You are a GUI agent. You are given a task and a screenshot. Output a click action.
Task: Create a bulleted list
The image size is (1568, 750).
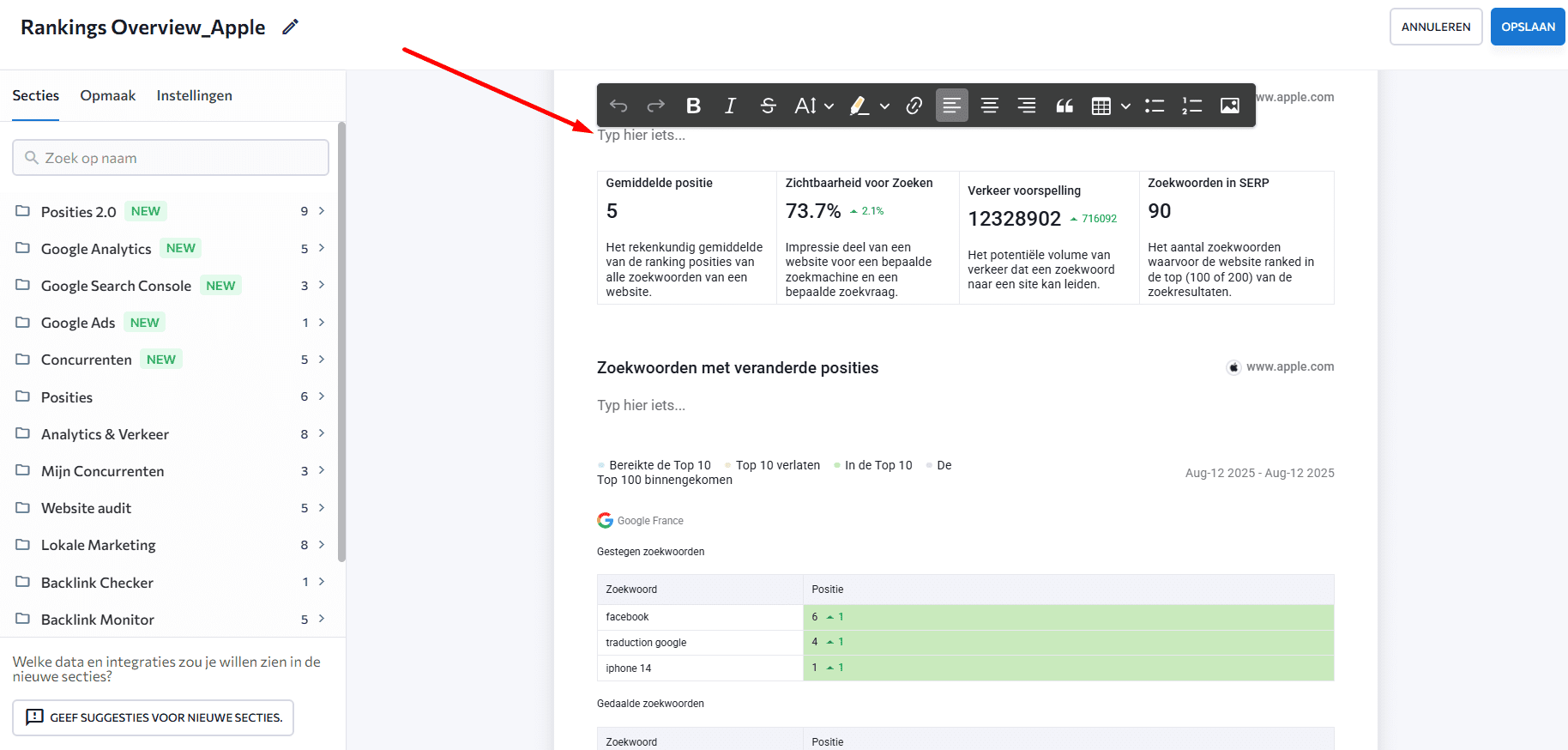[1155, 106]
